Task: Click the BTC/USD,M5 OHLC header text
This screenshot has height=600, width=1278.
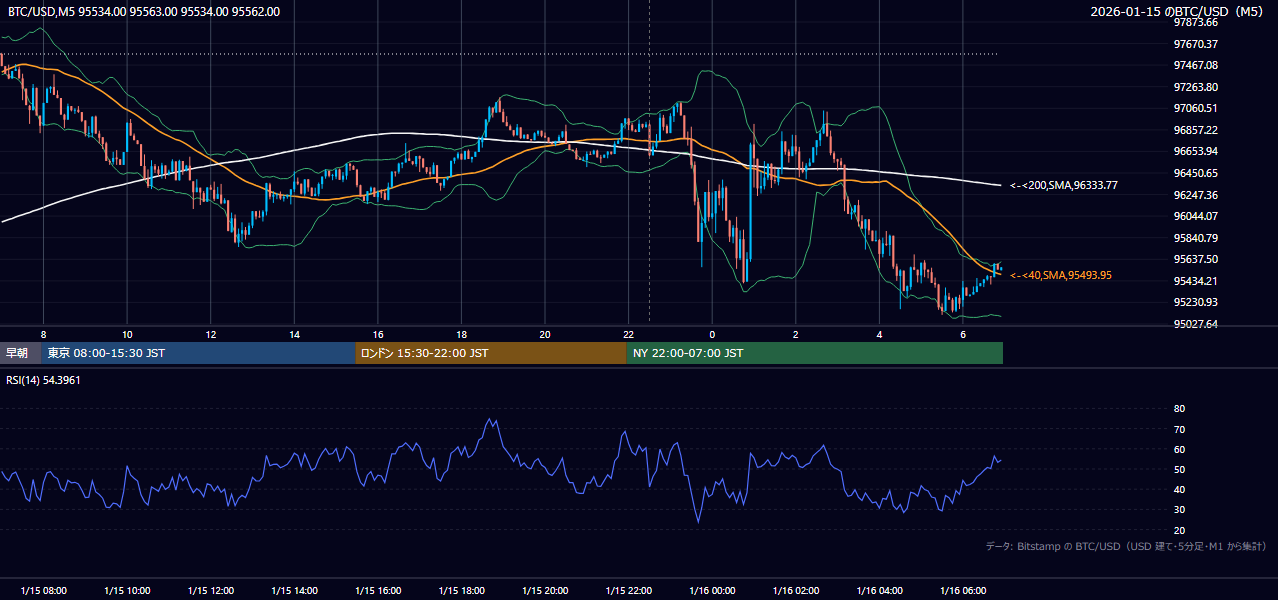Action: coord(144,11)
